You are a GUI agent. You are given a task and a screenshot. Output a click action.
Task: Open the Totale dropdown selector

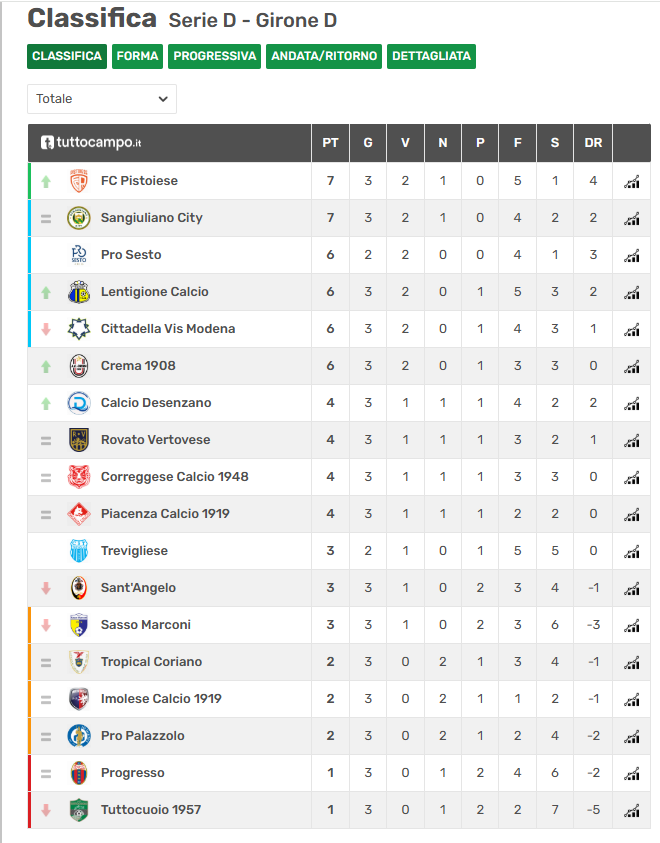tap(102, 99)
